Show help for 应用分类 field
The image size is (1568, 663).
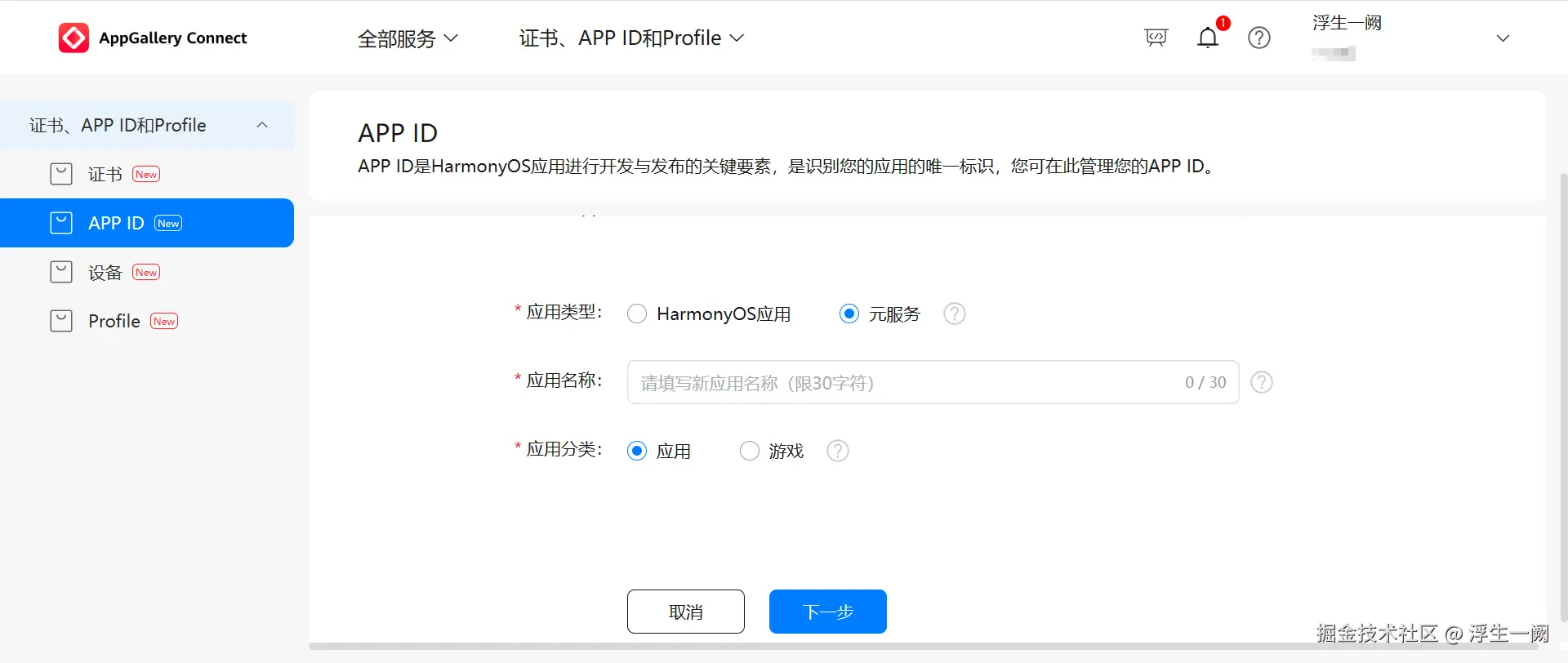[838, 451]
